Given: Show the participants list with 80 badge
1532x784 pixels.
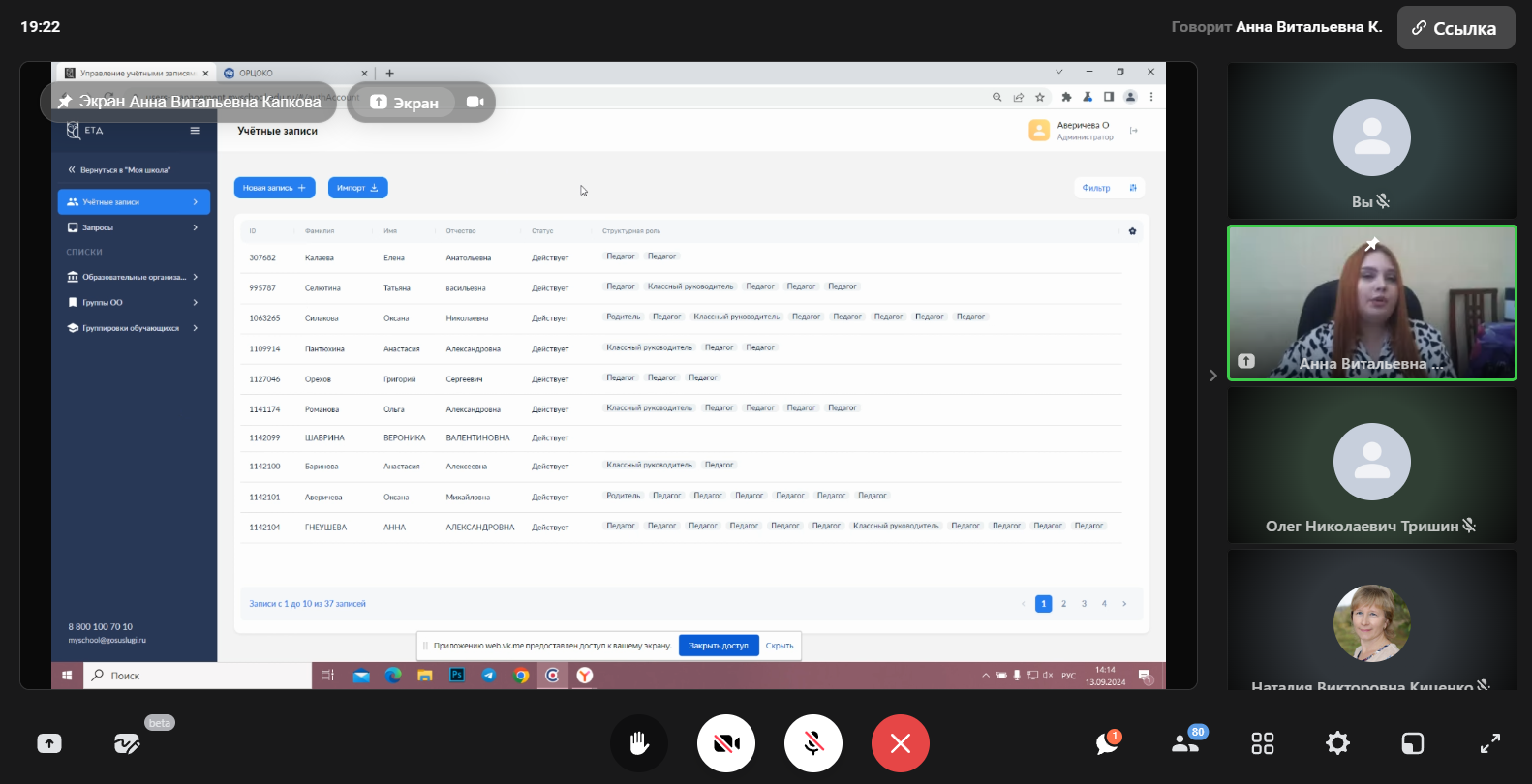Looking at the screenshot, I should click(1184, 743).
